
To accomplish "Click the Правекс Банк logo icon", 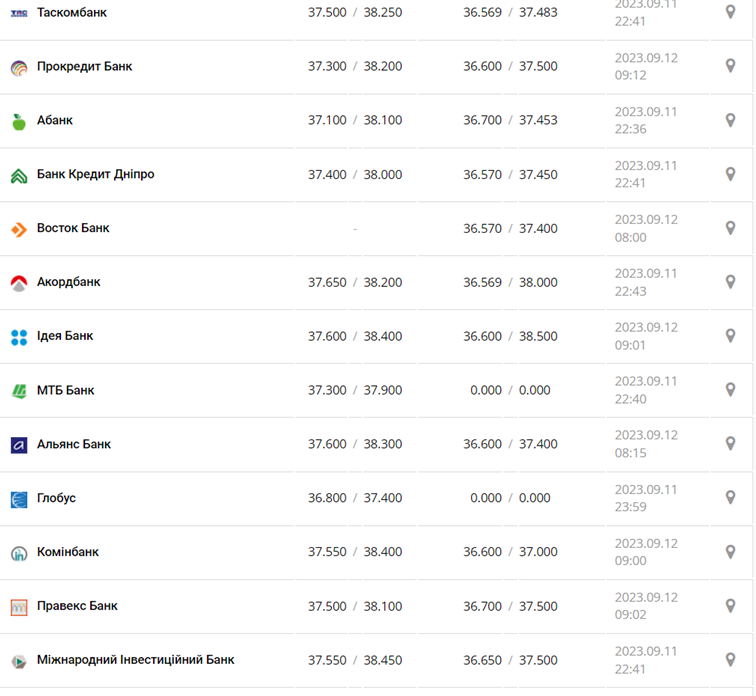I will coord(18,607).
